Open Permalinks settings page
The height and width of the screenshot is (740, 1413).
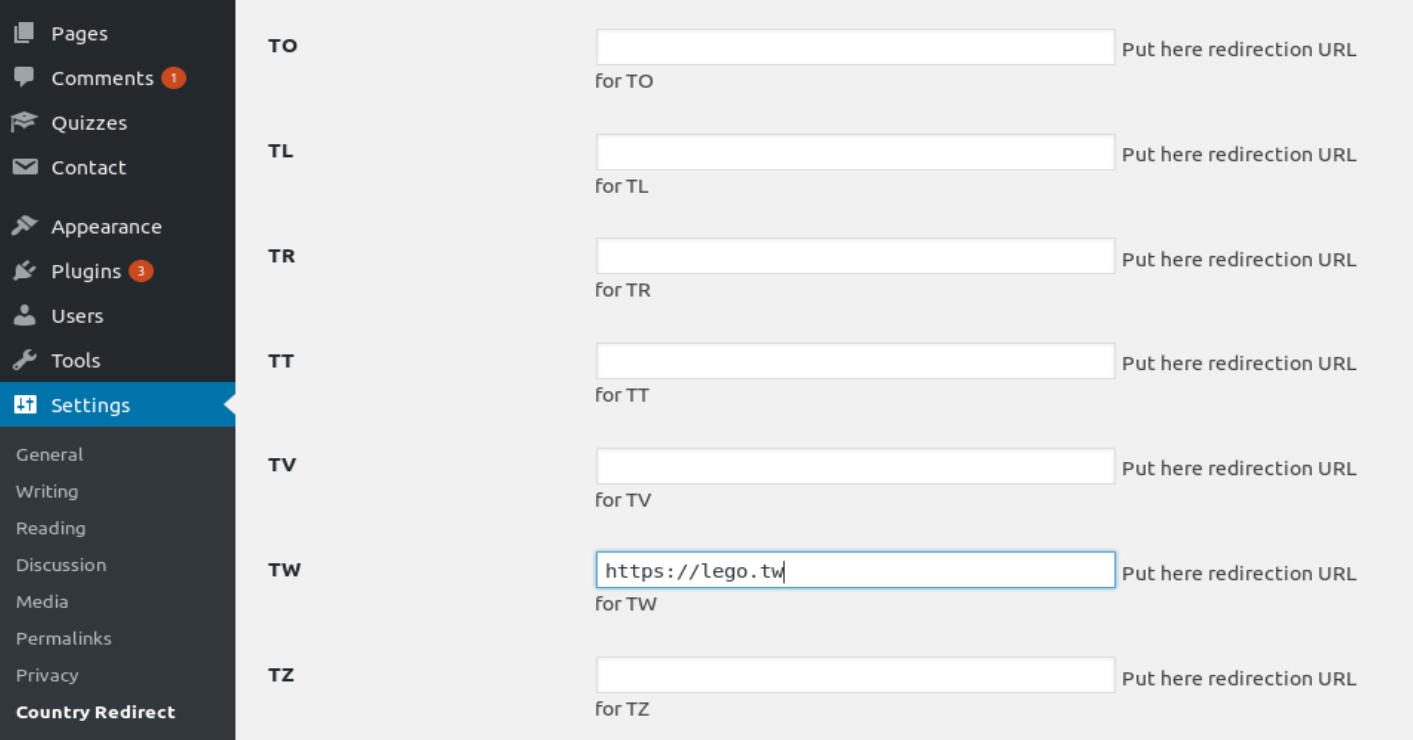pos(63,638)
